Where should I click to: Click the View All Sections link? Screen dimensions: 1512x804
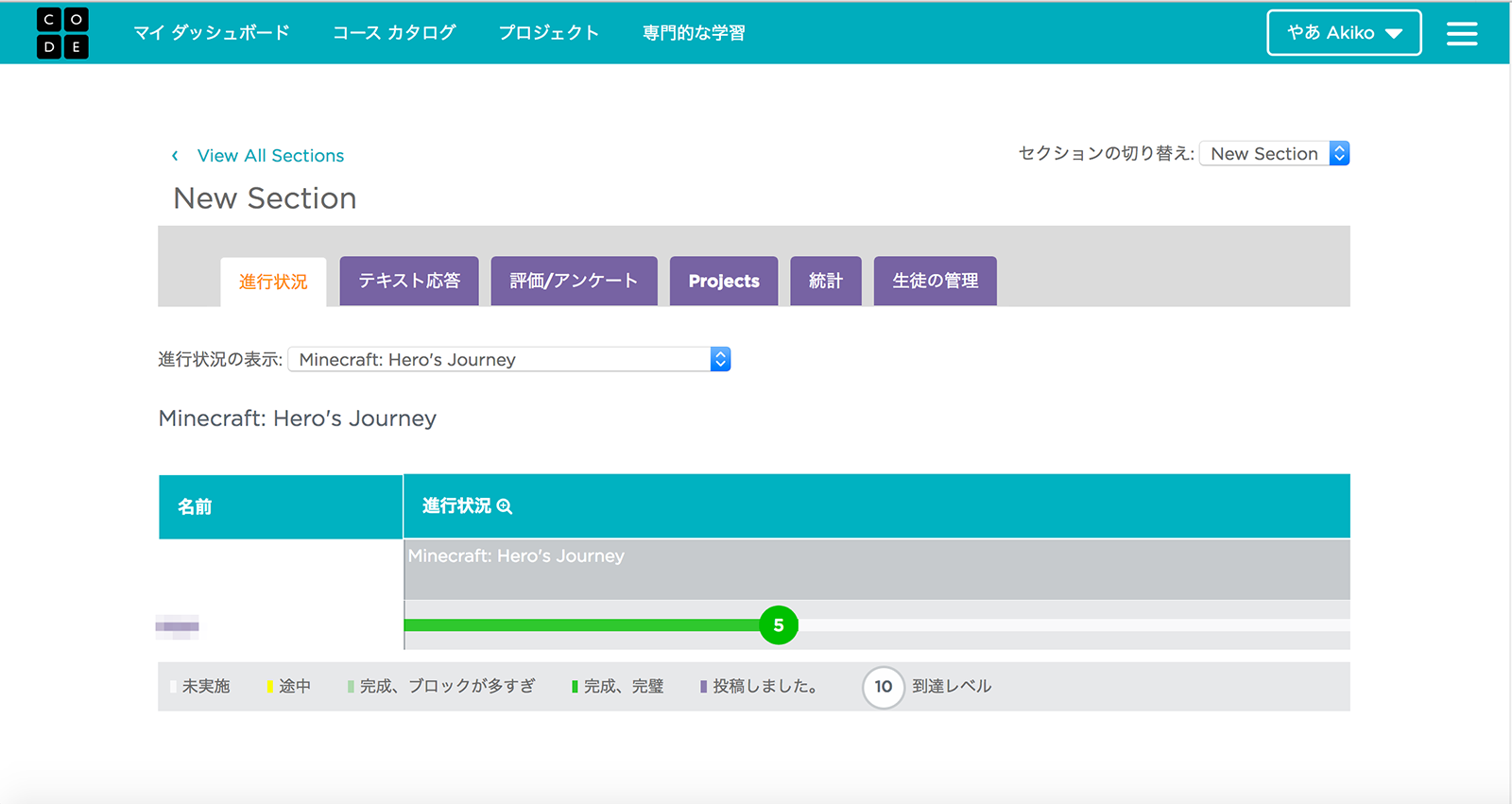pyautogui.click(x=270, y=156)
